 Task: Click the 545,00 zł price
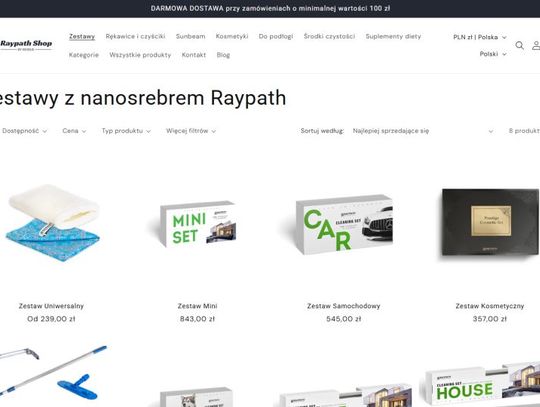point(343,319)
